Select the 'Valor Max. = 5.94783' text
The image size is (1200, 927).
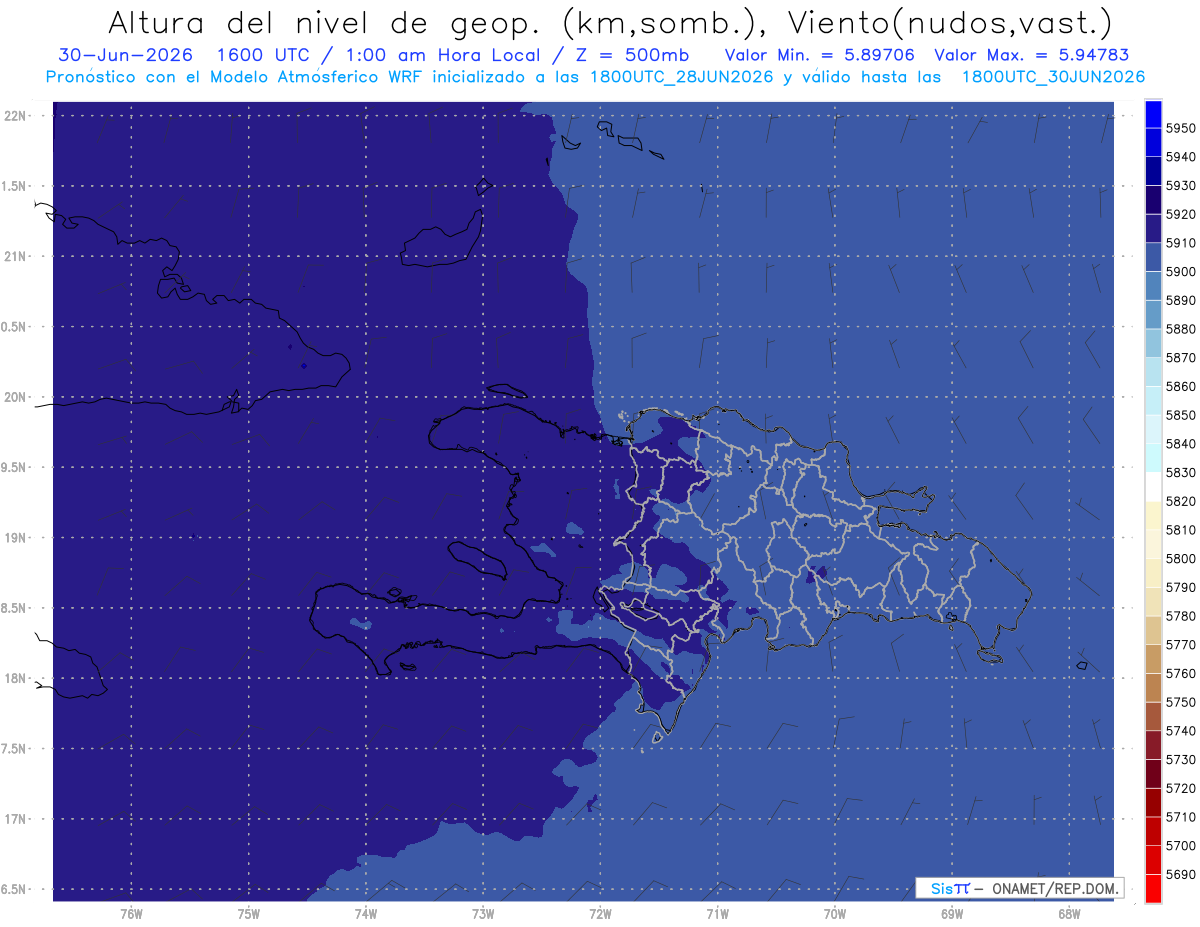1031,55
